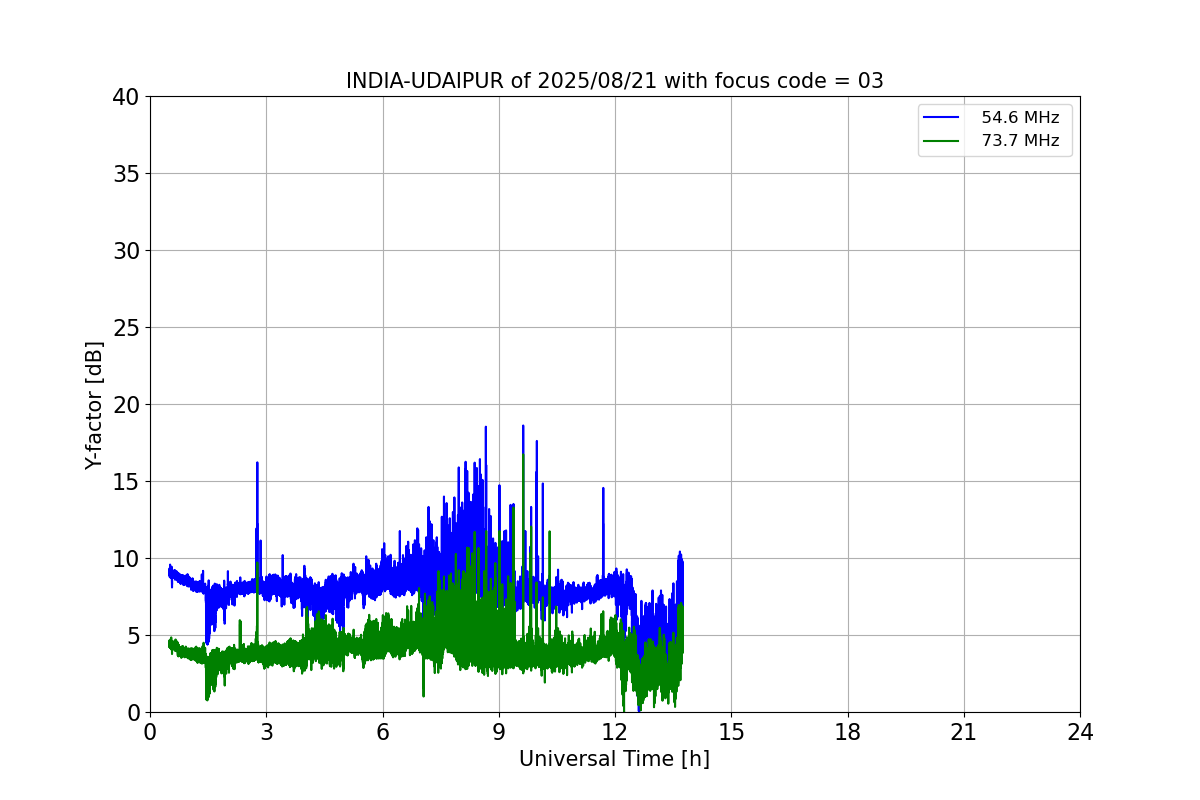This screenshot has height=800, width=1200.
Task: Click y-axis tick label 20
Action: tap(126, 405)
